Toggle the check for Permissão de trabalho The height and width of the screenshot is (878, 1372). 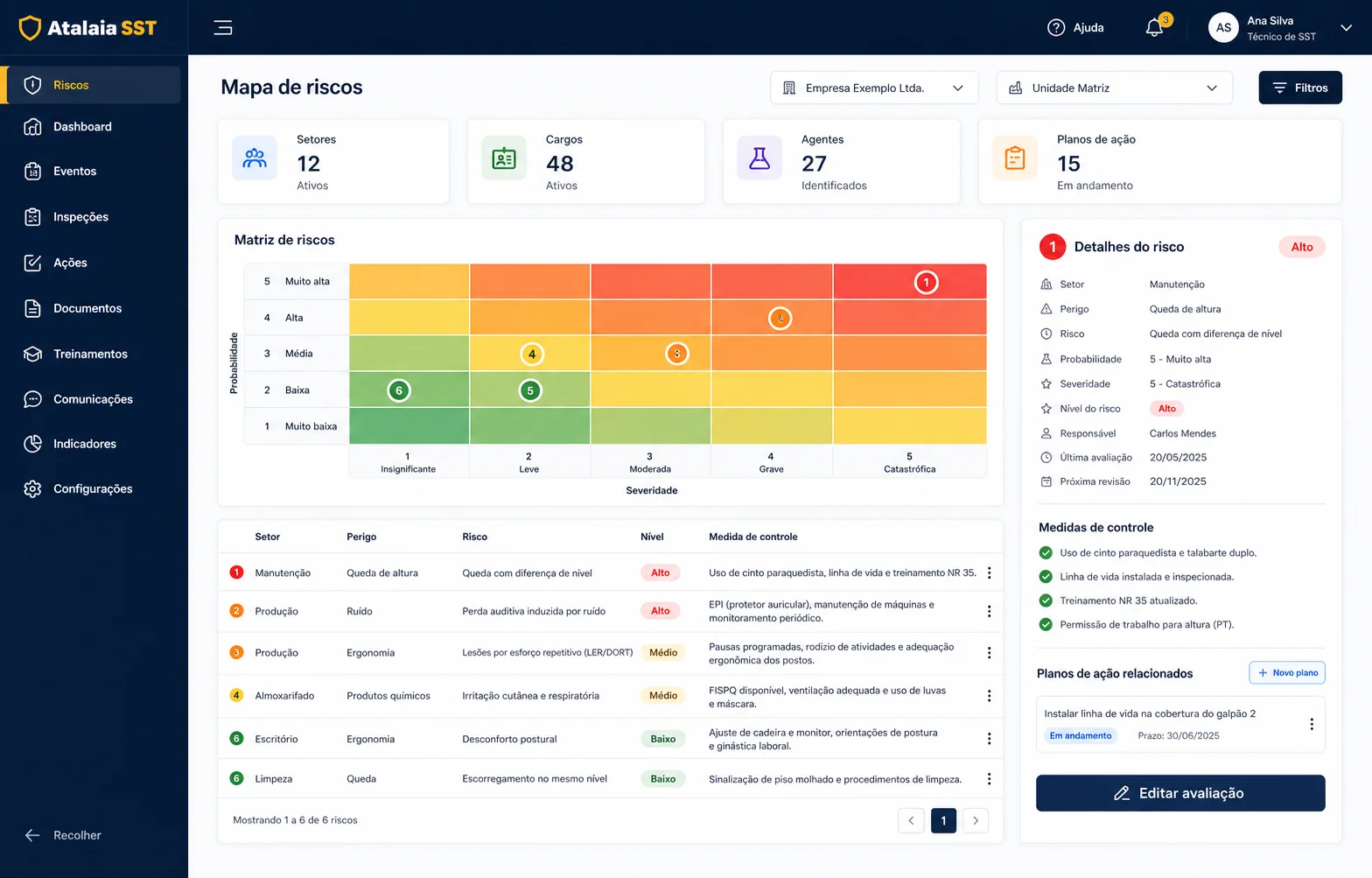click(x=1046, y=624)
